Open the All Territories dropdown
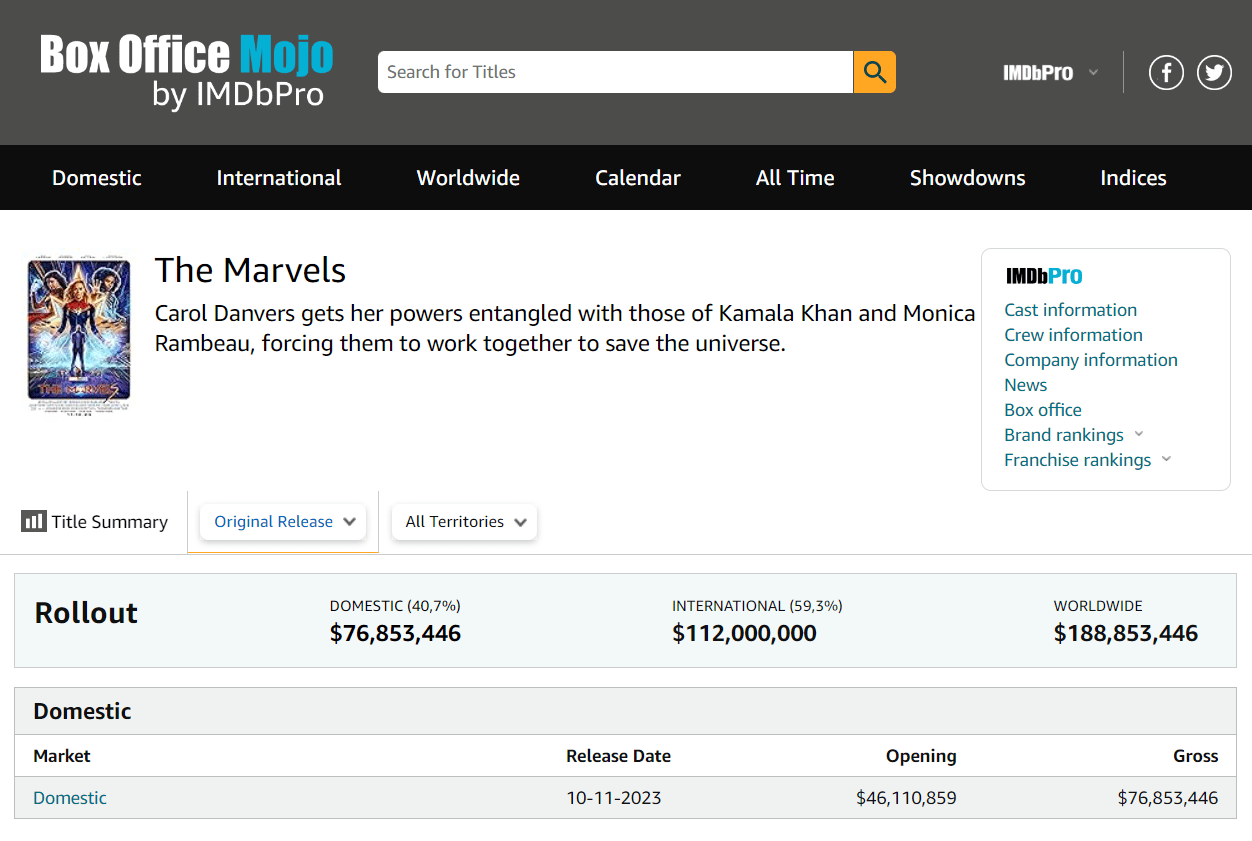This screenshot has height=841, width=1252. [x=463, y=521]
